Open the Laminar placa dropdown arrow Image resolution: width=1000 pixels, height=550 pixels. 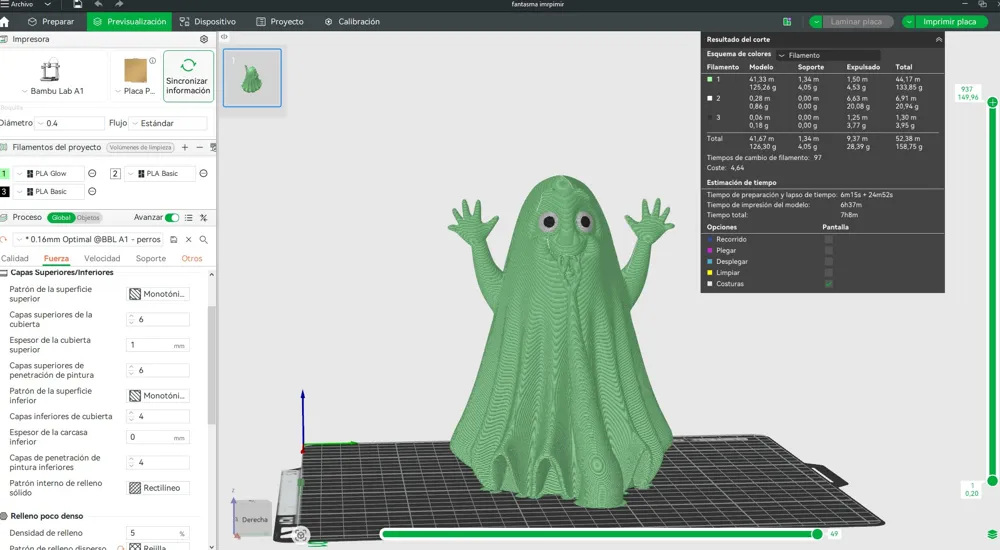point(816,22)
